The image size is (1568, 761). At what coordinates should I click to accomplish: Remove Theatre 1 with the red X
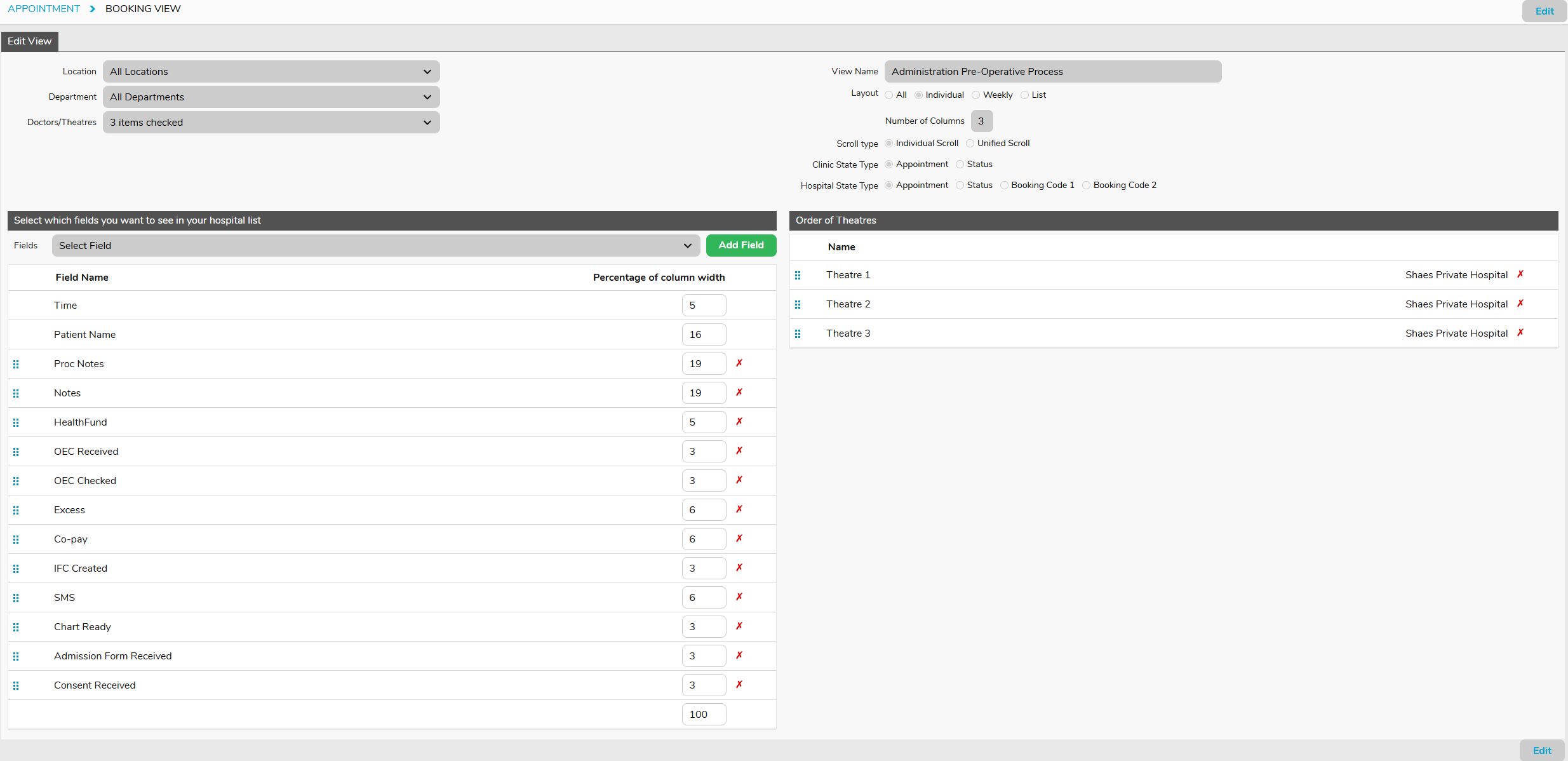click(1520, 274)
